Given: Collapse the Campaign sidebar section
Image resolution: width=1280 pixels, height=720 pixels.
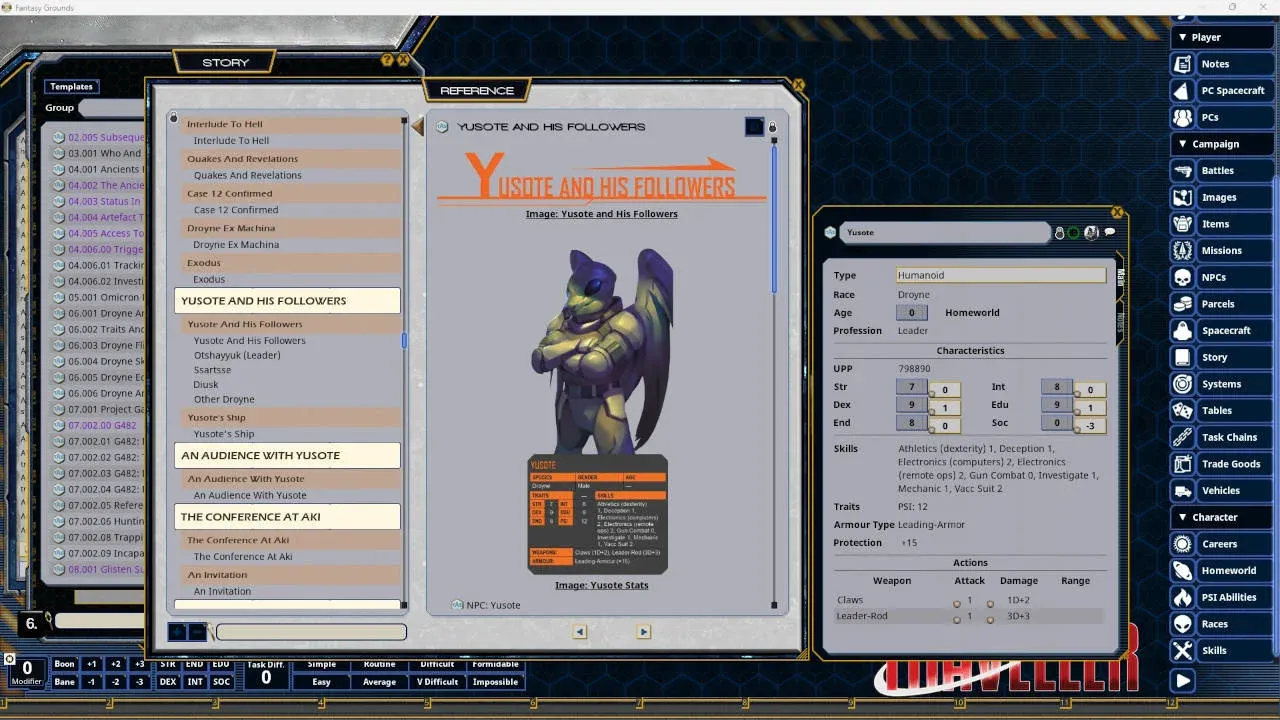Looking at the screenshot, I should [1222, 144].
